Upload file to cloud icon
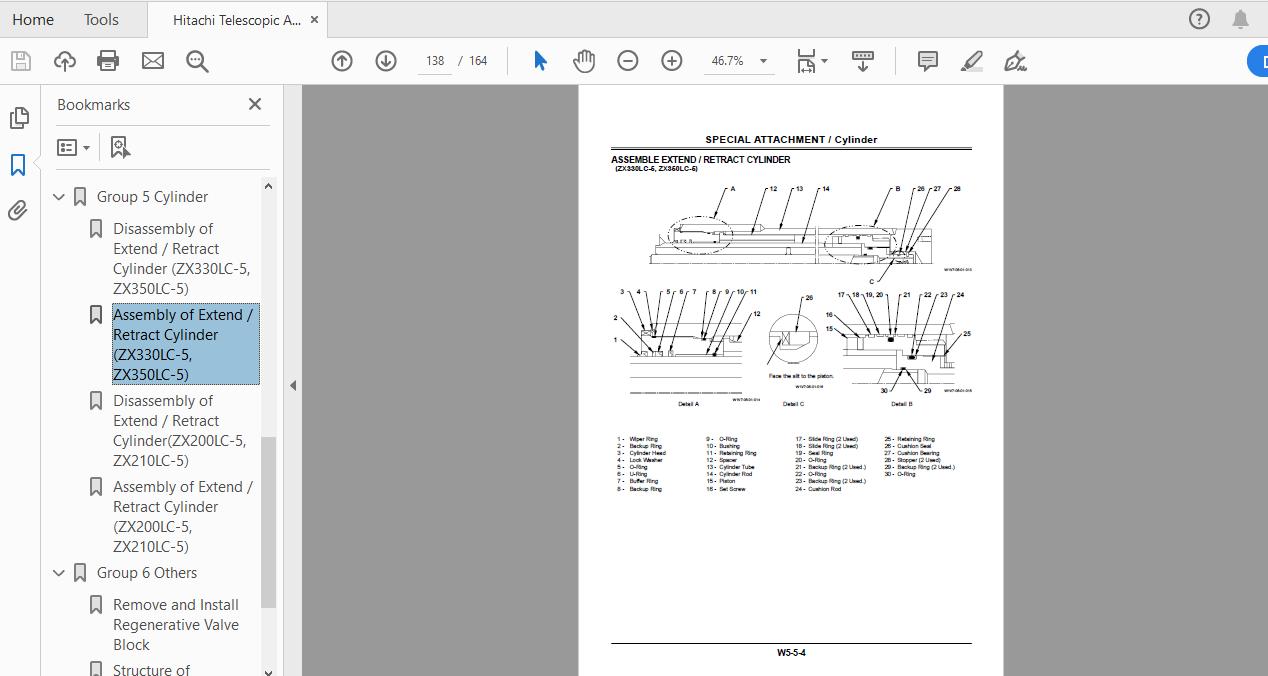The height and width of the screenshot is (676, 1268). pos(65,61)
